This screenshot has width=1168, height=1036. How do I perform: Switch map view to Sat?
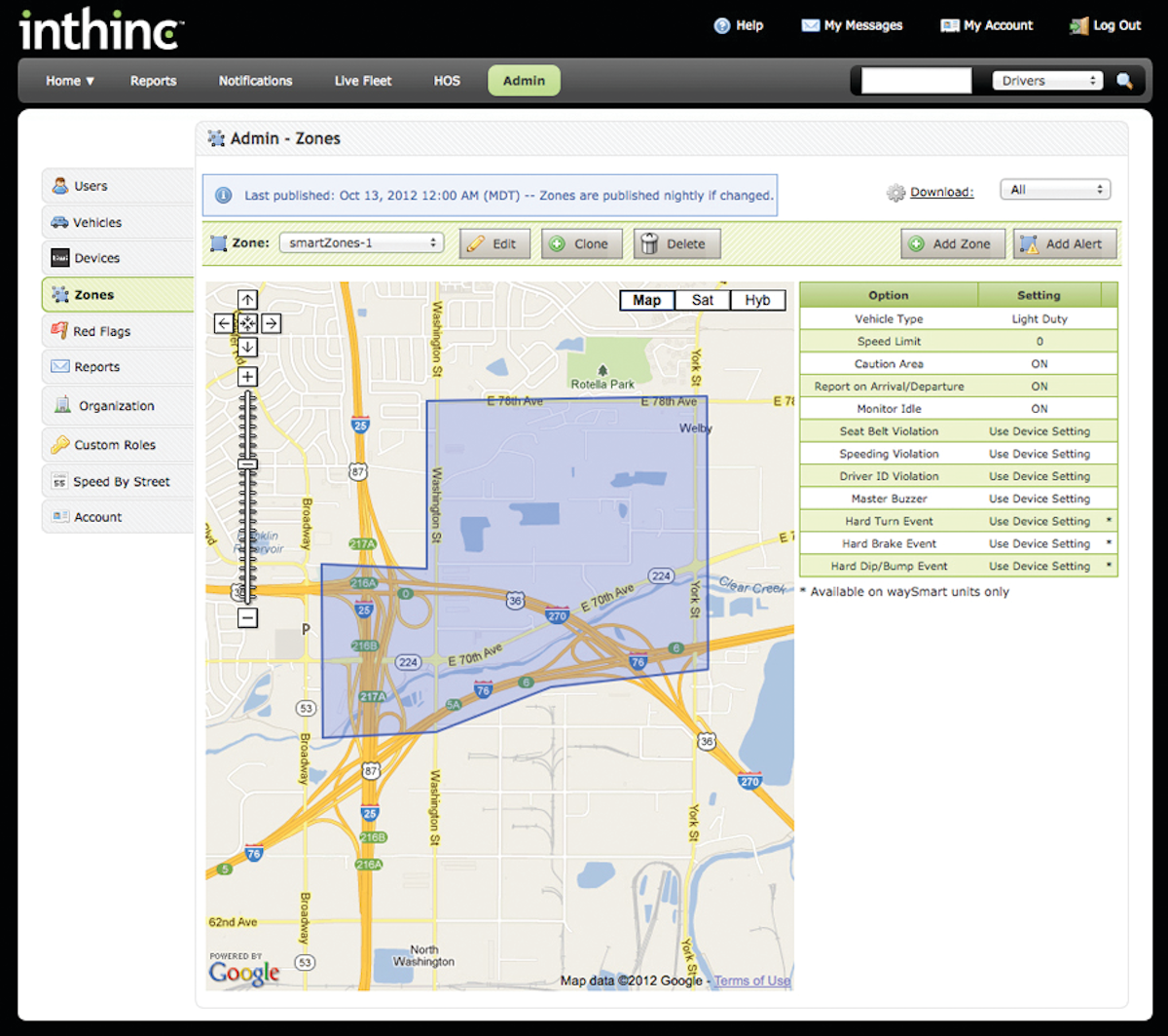702,300
